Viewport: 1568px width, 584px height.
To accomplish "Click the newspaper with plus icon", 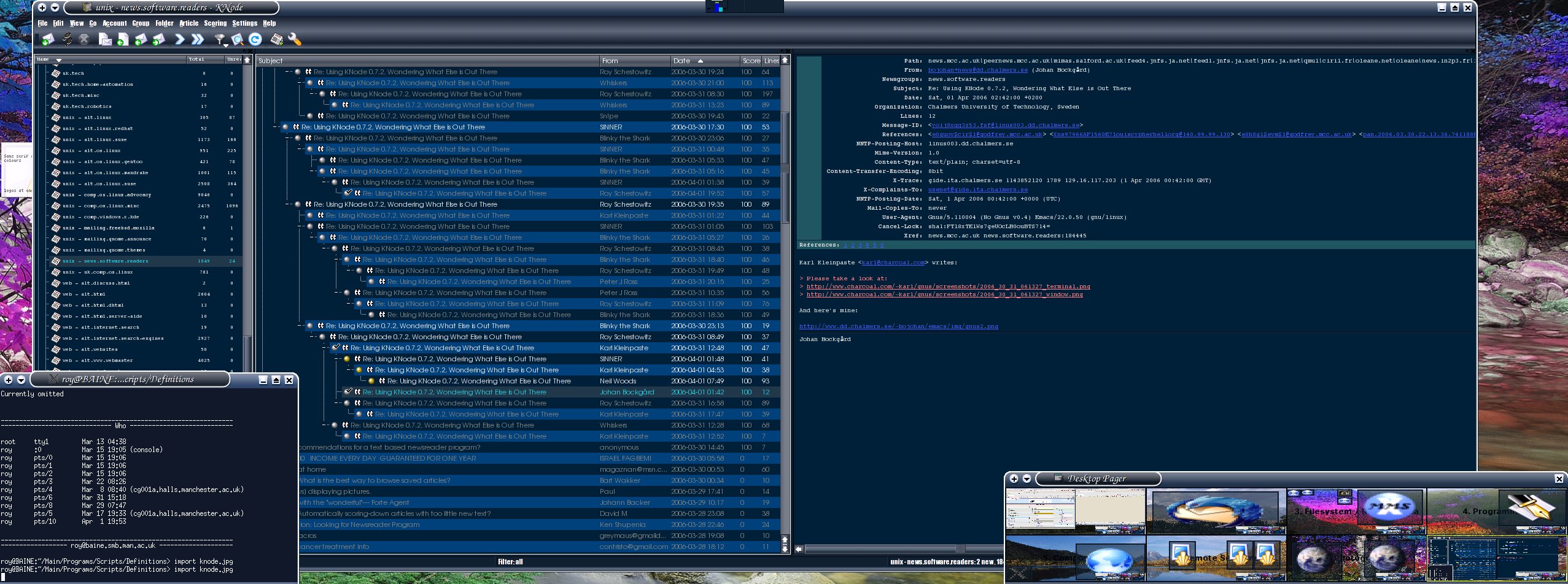I will point(277,40).
